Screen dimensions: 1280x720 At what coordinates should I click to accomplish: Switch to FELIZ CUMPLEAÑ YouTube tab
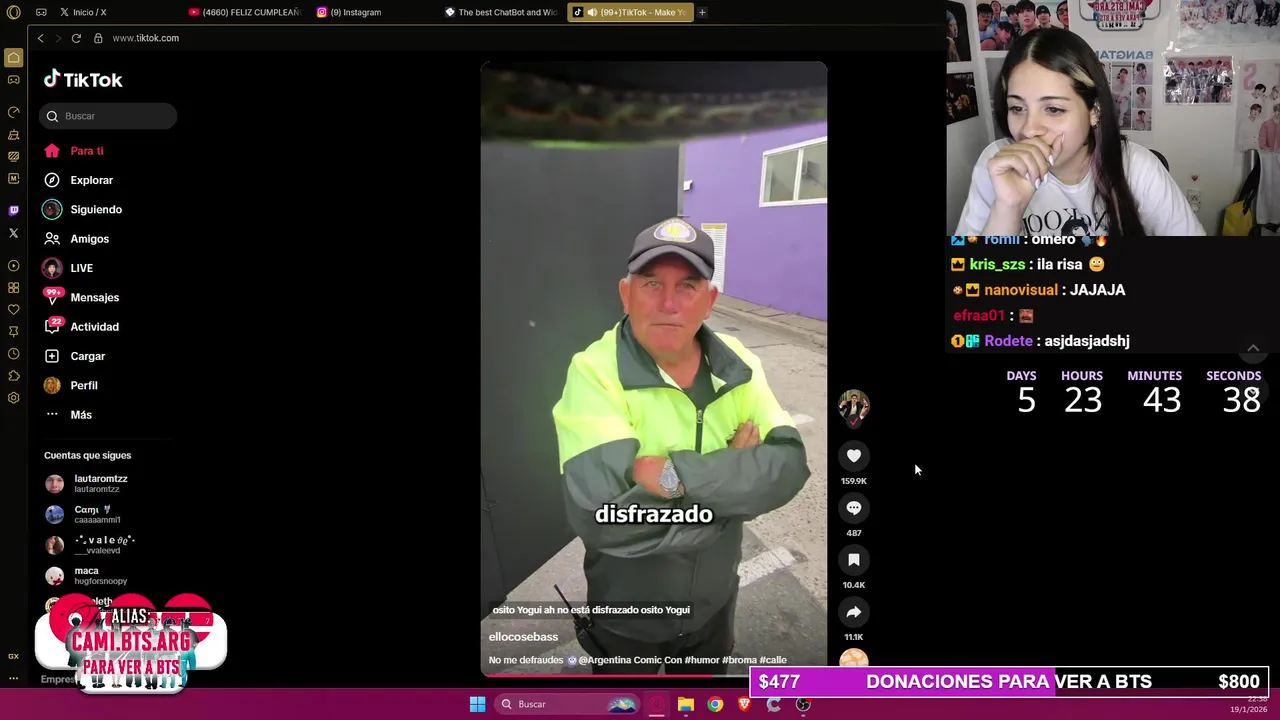[x=245, y=12]
